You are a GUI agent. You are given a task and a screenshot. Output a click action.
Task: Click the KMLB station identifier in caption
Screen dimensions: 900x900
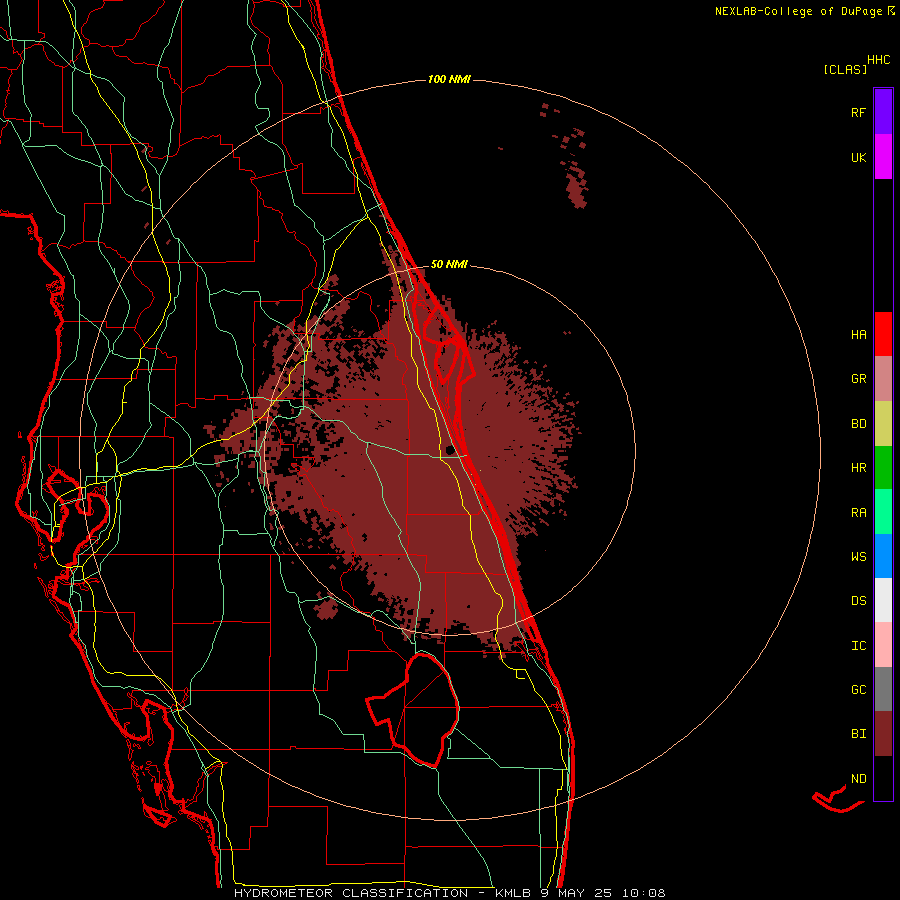(513, 893)
